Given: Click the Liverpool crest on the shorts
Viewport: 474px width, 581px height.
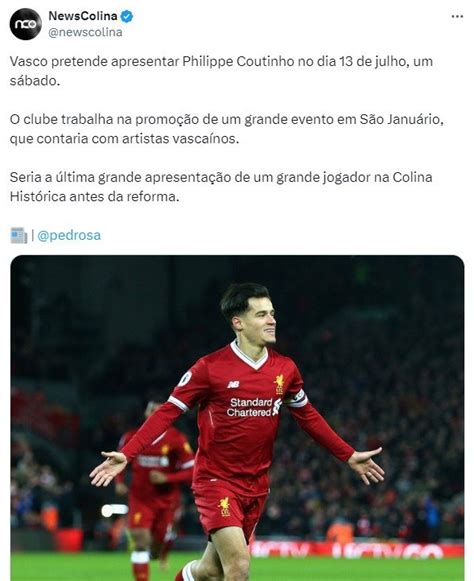Looking at the screenshot, I should [x=224, y=507].
